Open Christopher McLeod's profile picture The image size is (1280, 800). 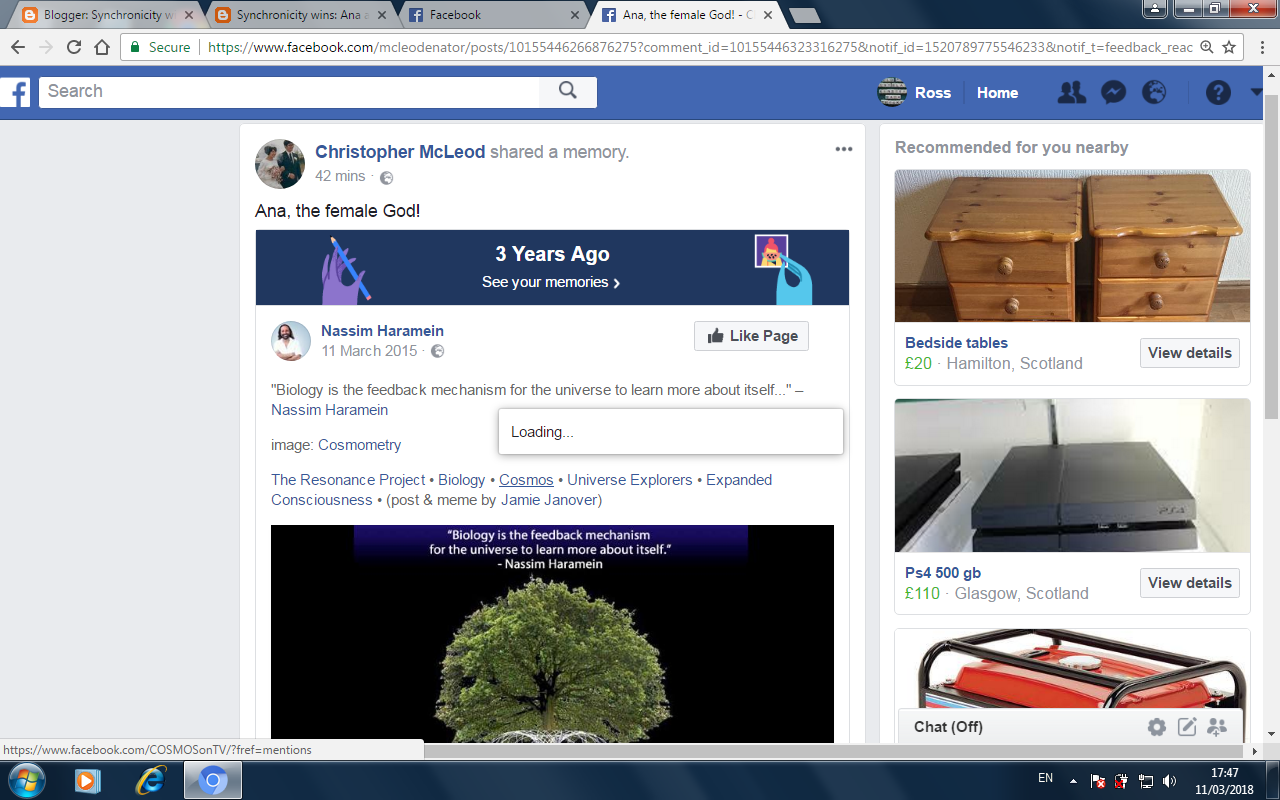280,164
